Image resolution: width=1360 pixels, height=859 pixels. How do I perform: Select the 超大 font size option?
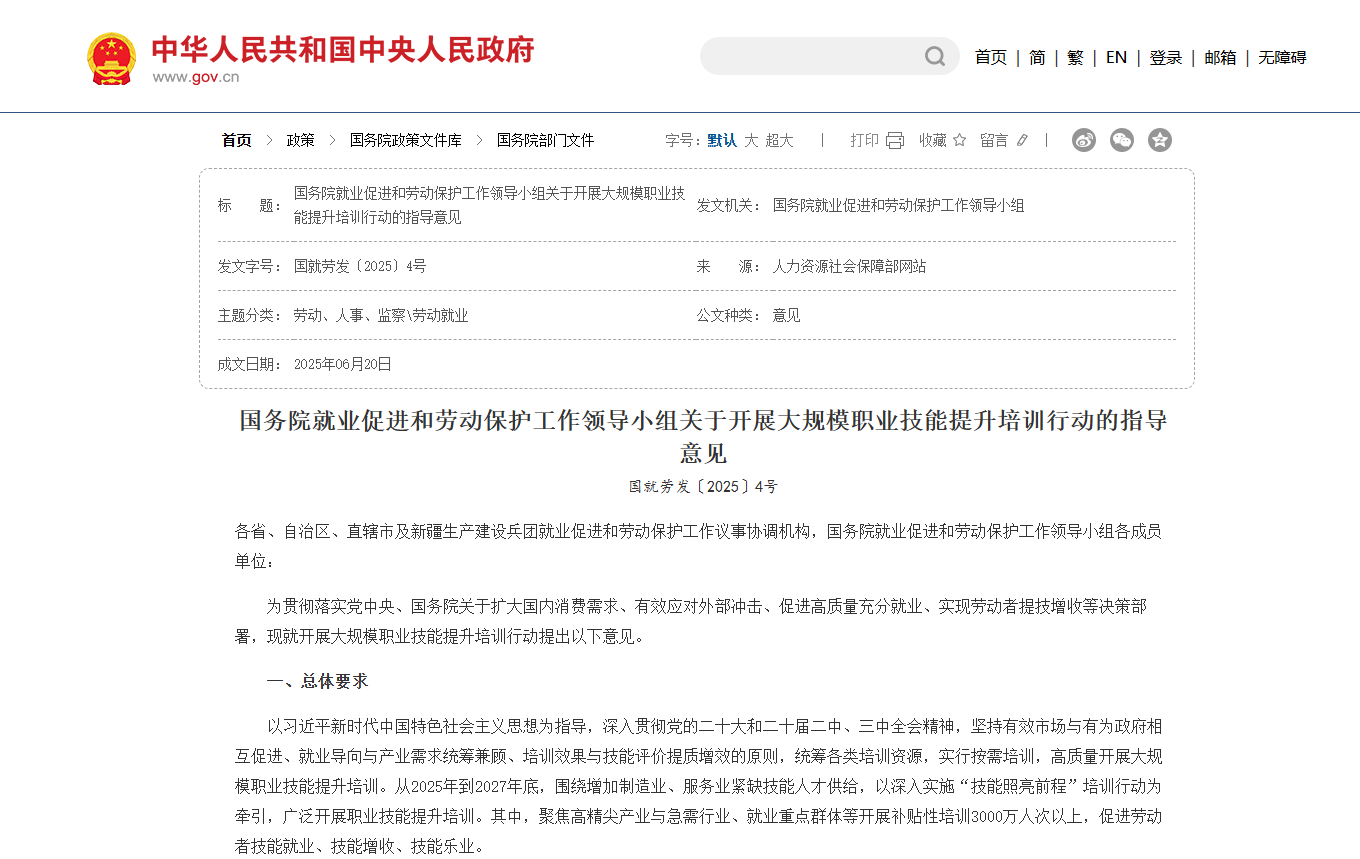click(x=778, y=140)
